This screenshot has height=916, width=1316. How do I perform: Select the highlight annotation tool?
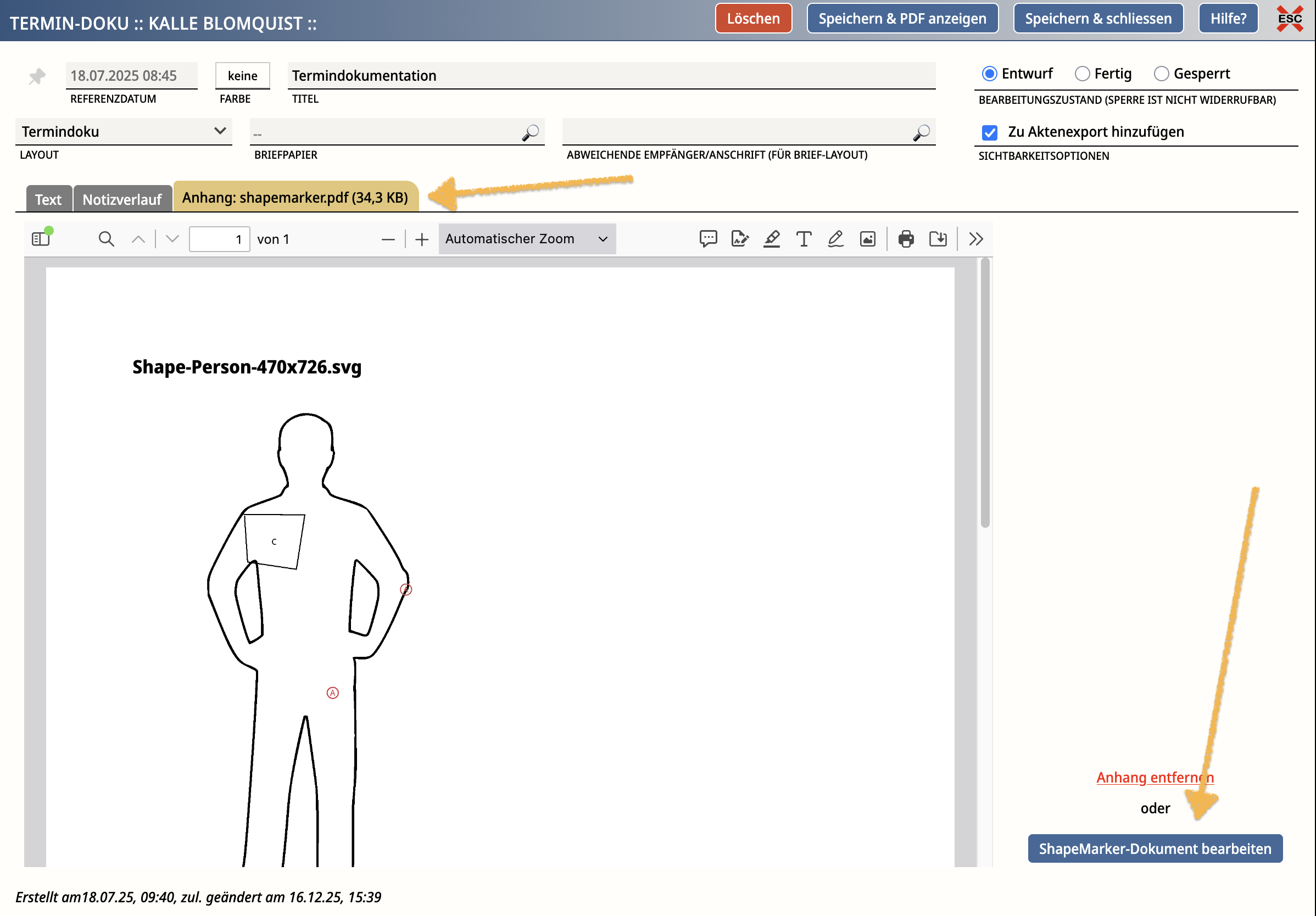tap(772, 238)
